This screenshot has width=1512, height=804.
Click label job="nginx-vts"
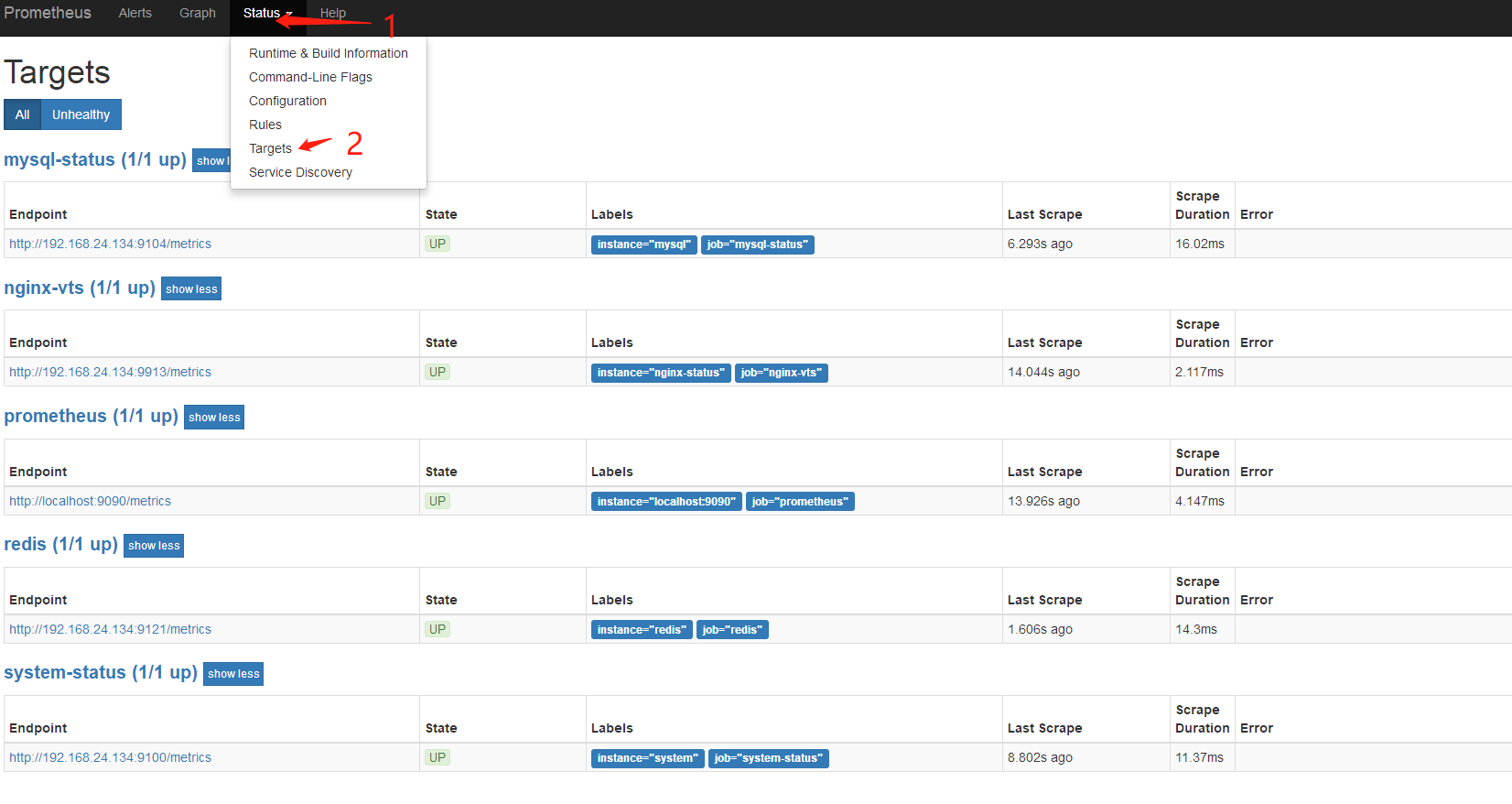tap(782, 373)
